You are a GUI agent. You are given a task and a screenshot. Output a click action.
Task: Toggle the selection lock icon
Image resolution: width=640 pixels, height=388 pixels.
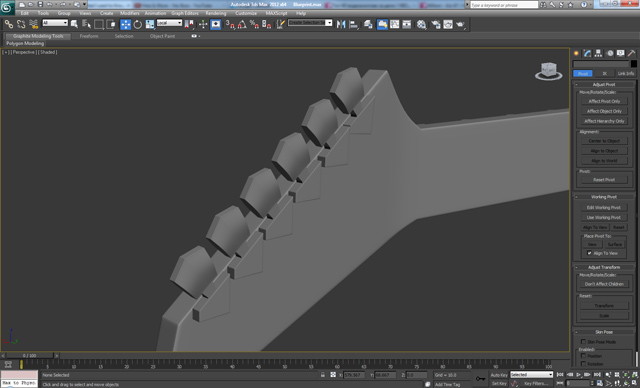pos(323,375)
